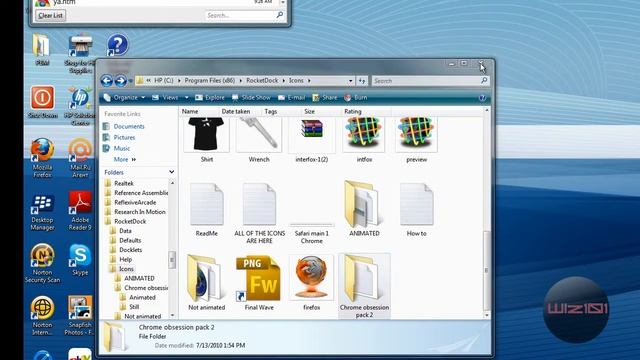640x360 pixels.
Task: Collapse the Folders pane chevron
Action: pos(171,172)
